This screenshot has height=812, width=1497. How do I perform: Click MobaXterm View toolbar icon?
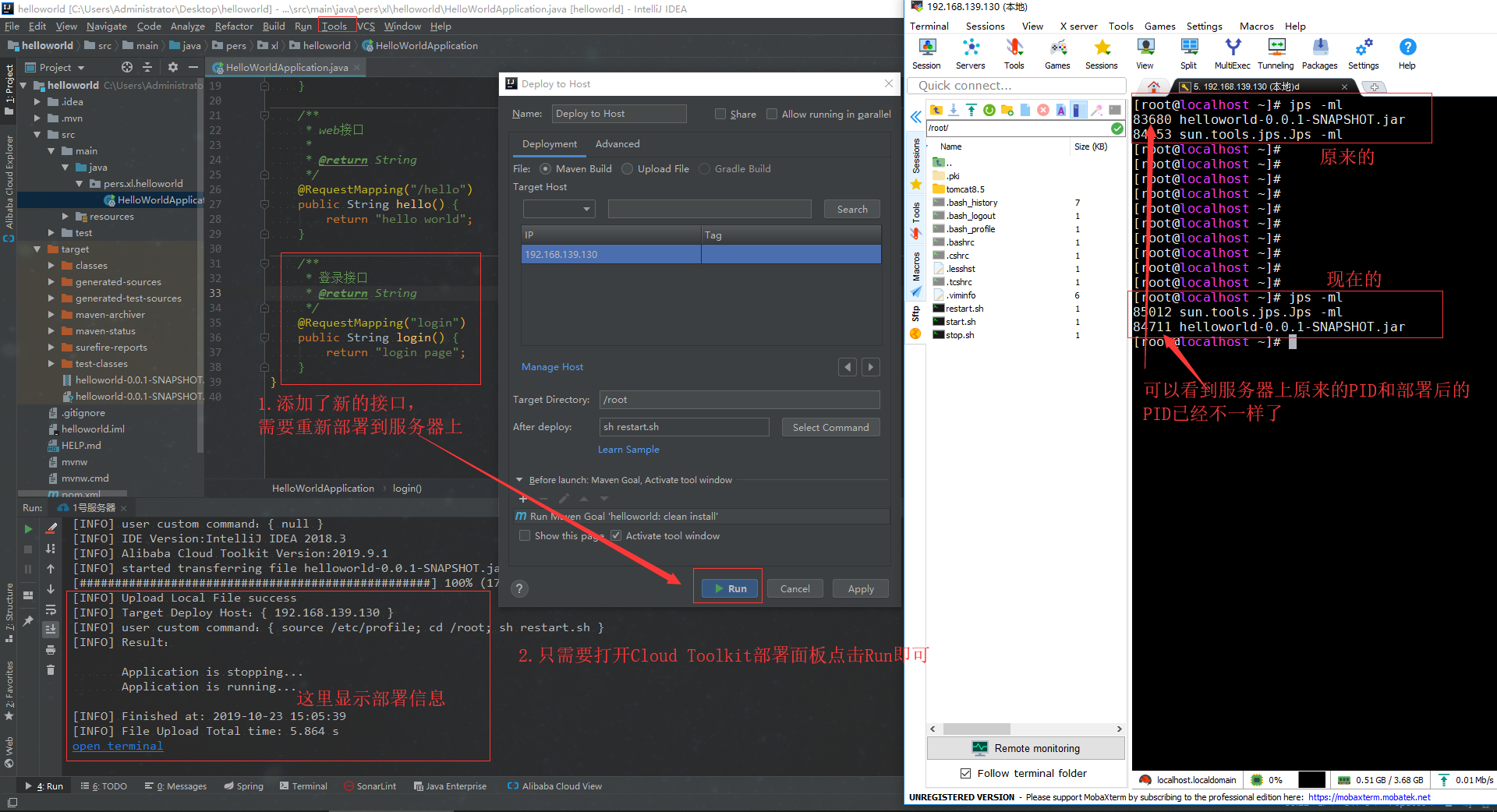[1145, 55]
